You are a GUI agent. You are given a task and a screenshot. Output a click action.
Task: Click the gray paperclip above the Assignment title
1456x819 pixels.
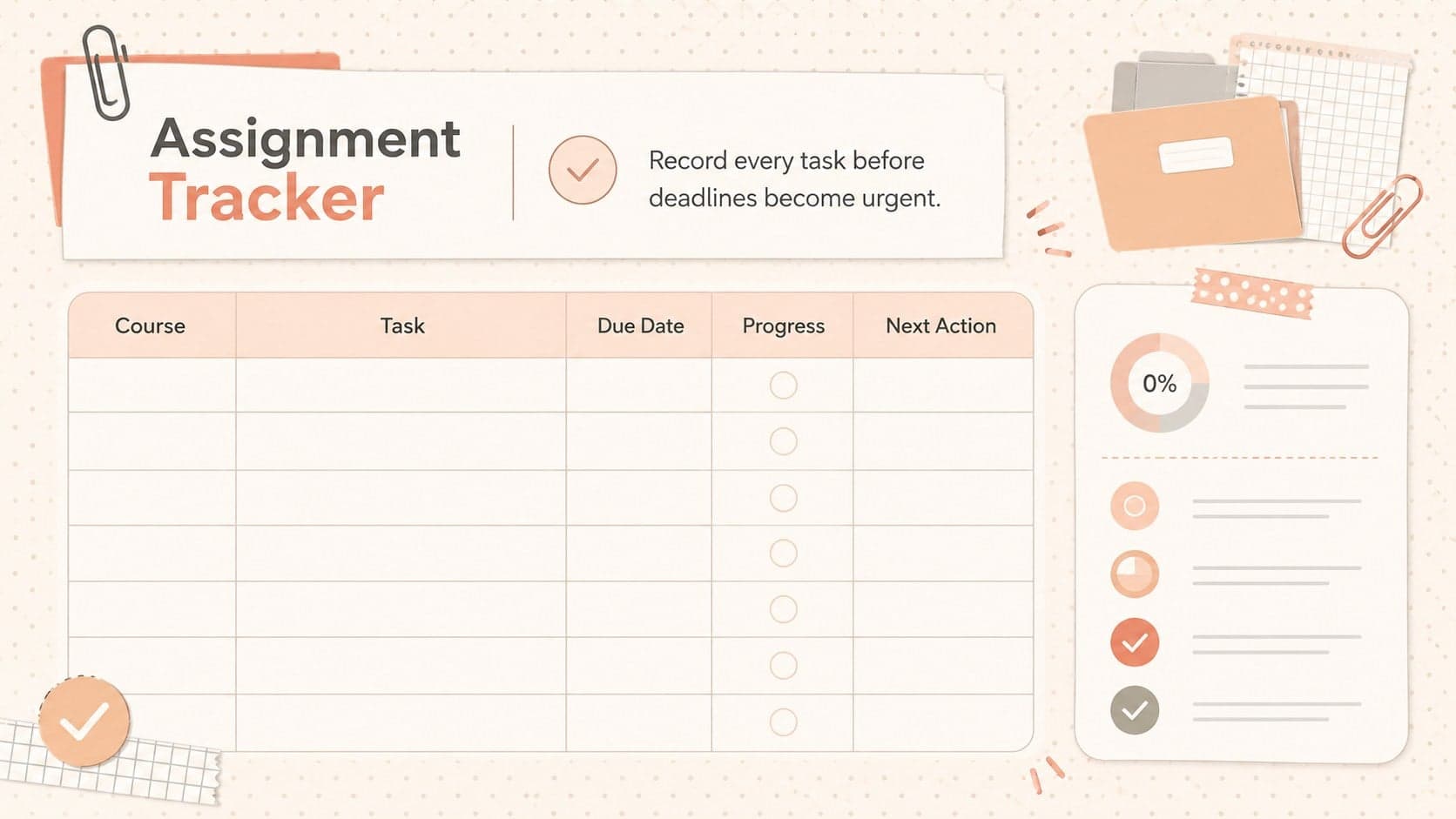[105, 72]
